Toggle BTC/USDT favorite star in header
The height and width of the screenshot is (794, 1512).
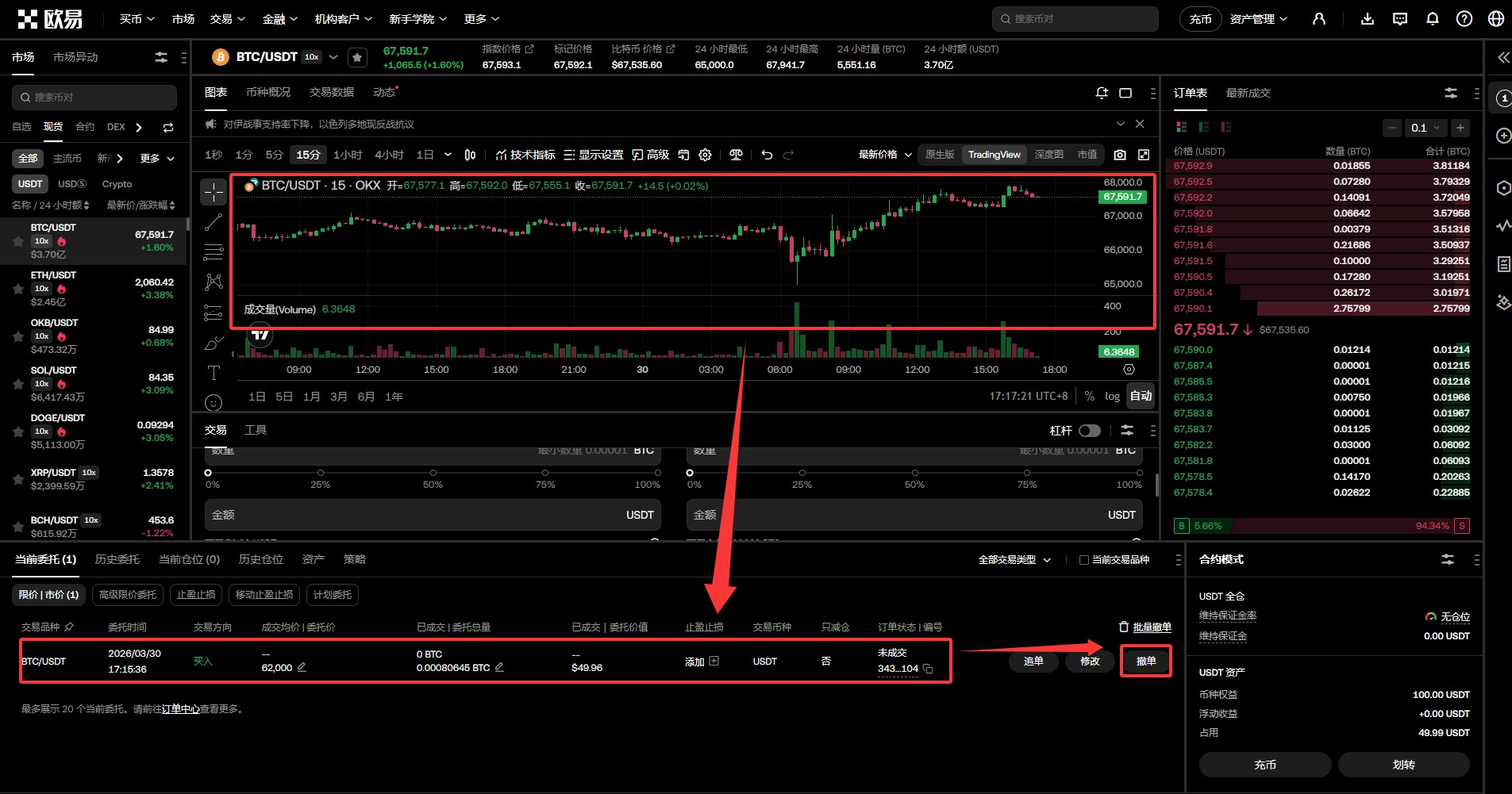(357, 57)
